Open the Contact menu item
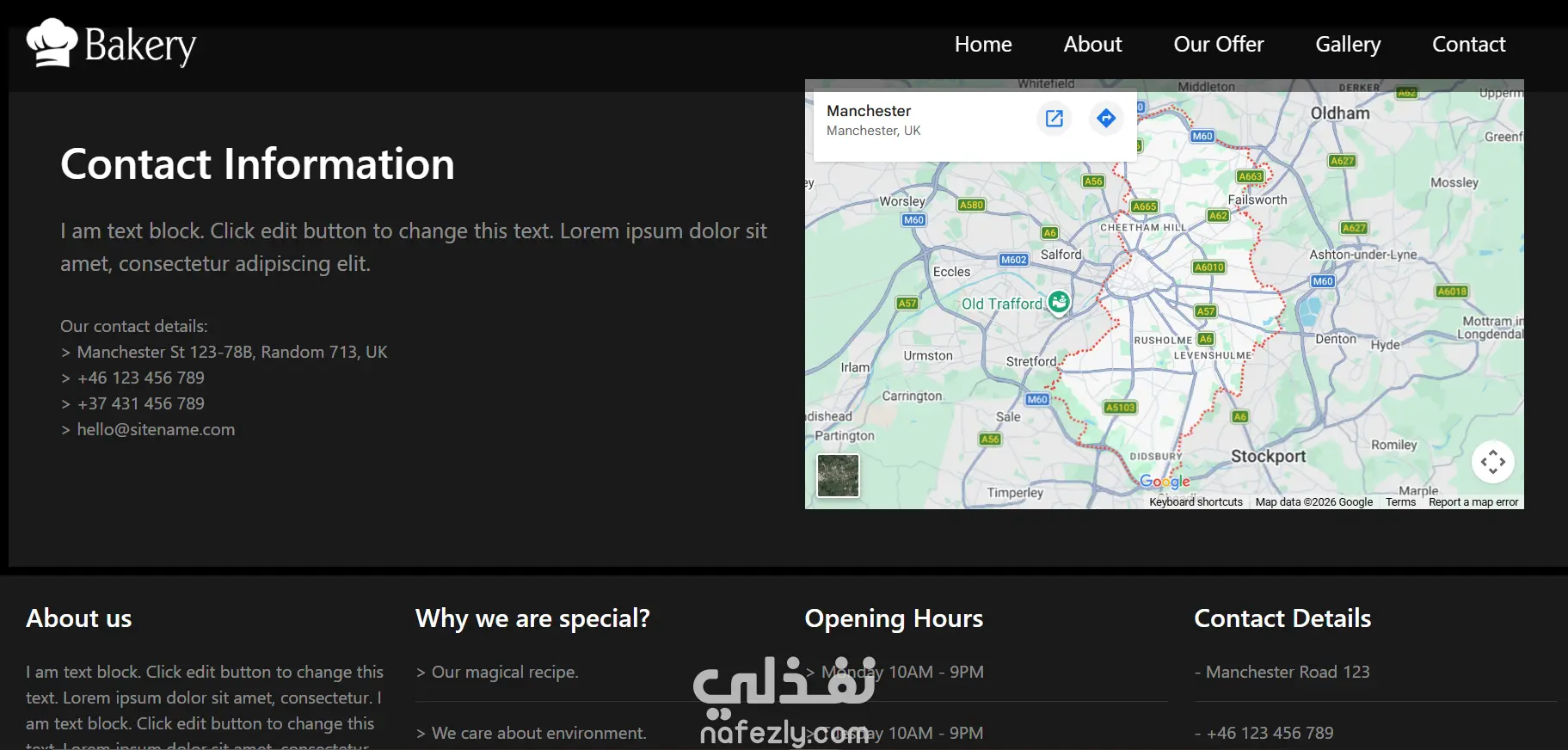The width and height of the screenshot is (1568, 750). pos(1469,44)
